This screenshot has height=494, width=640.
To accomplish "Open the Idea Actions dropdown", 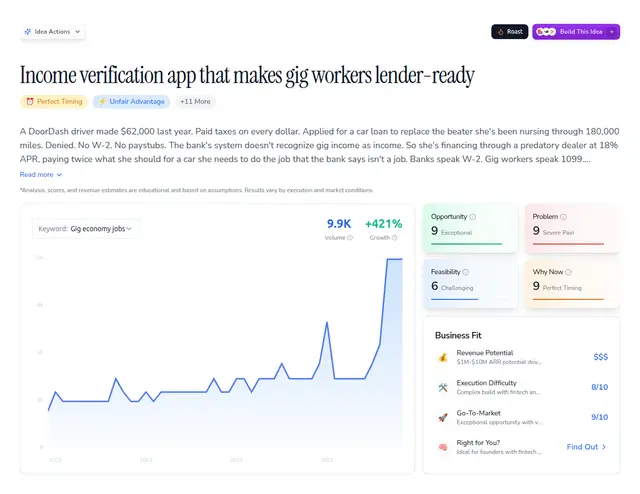I will [x=52, y=31].
